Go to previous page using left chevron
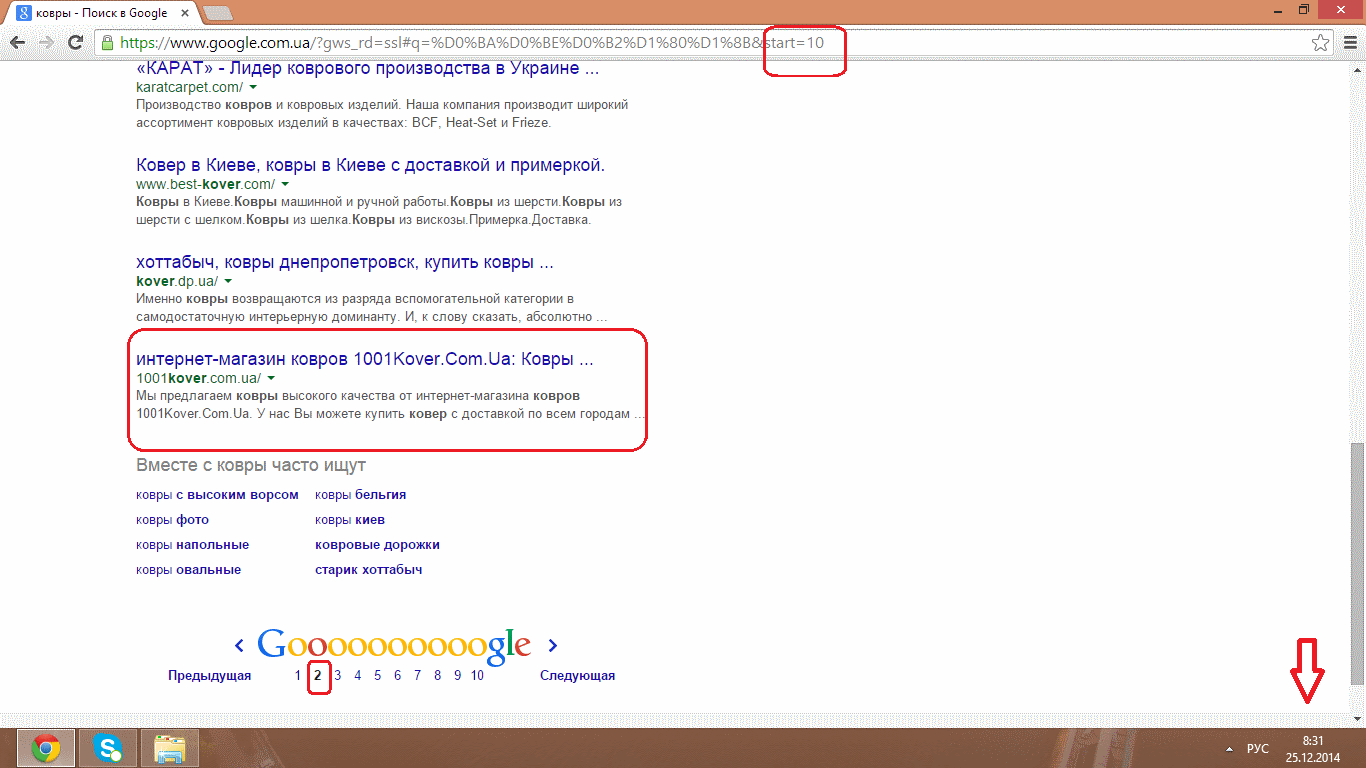 239,646
